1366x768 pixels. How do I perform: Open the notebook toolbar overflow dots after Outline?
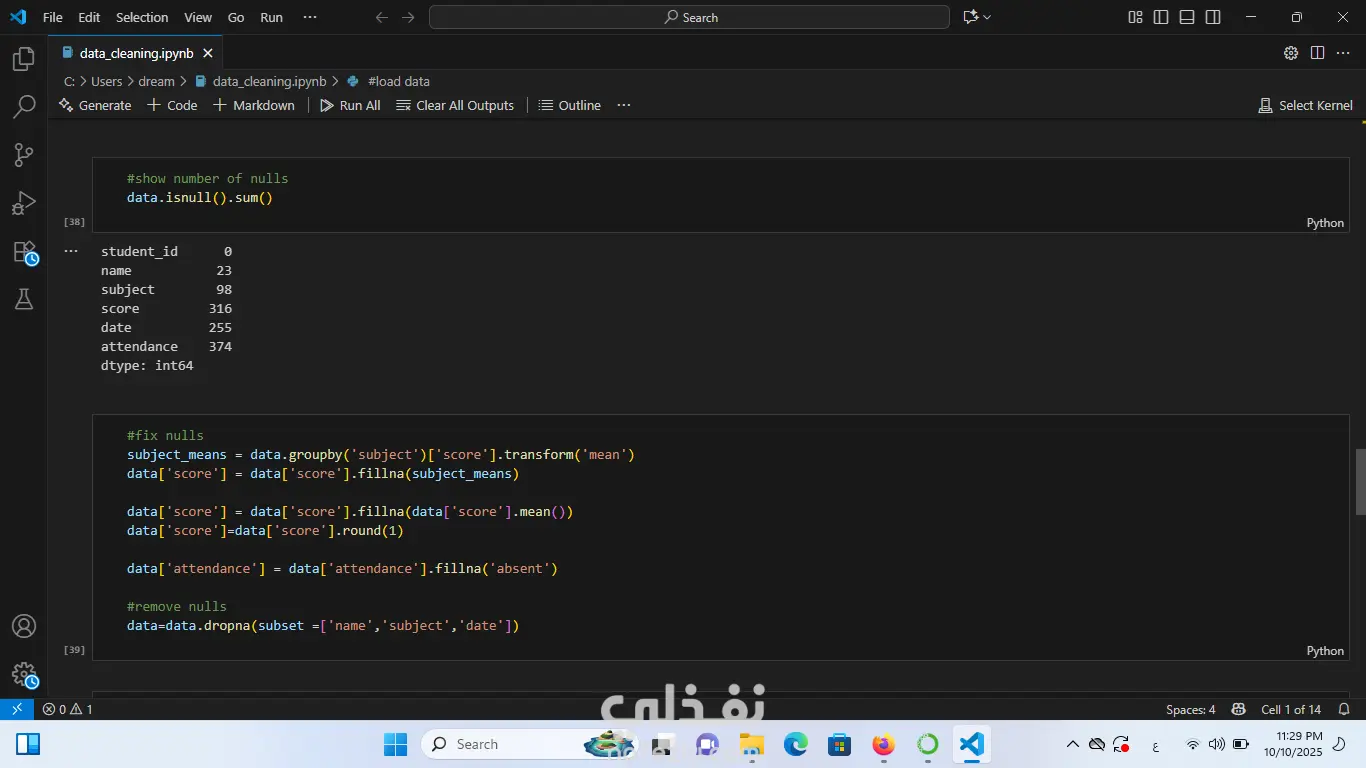(624, 105)
